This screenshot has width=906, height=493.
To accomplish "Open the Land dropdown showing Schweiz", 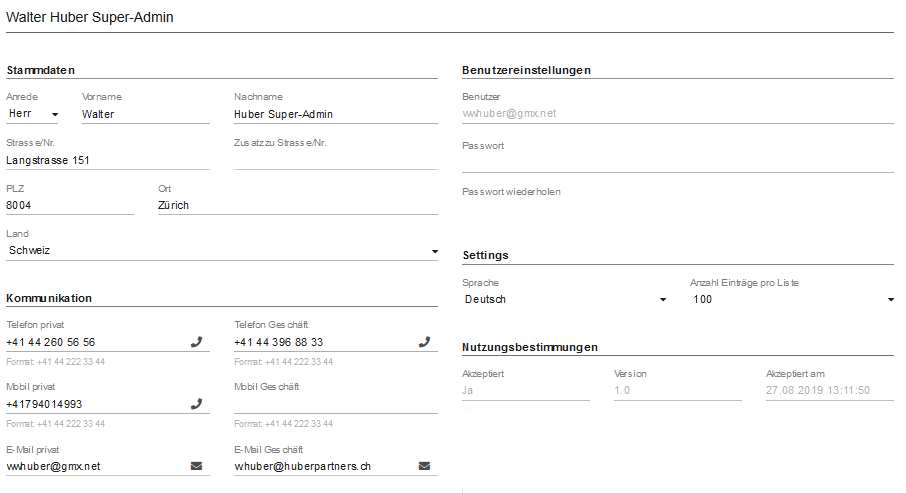I will tap(222, 250).
